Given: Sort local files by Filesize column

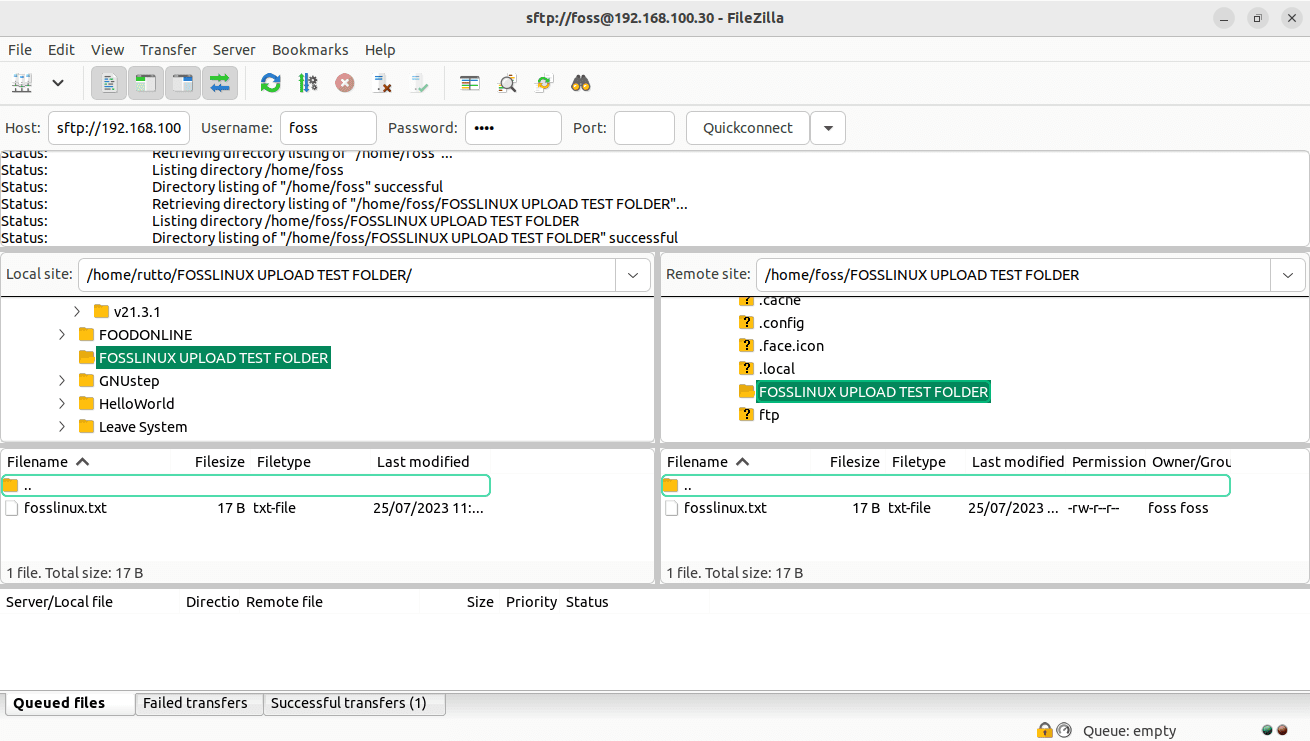Looking at the screenshot, I should [x=220, y=462].
